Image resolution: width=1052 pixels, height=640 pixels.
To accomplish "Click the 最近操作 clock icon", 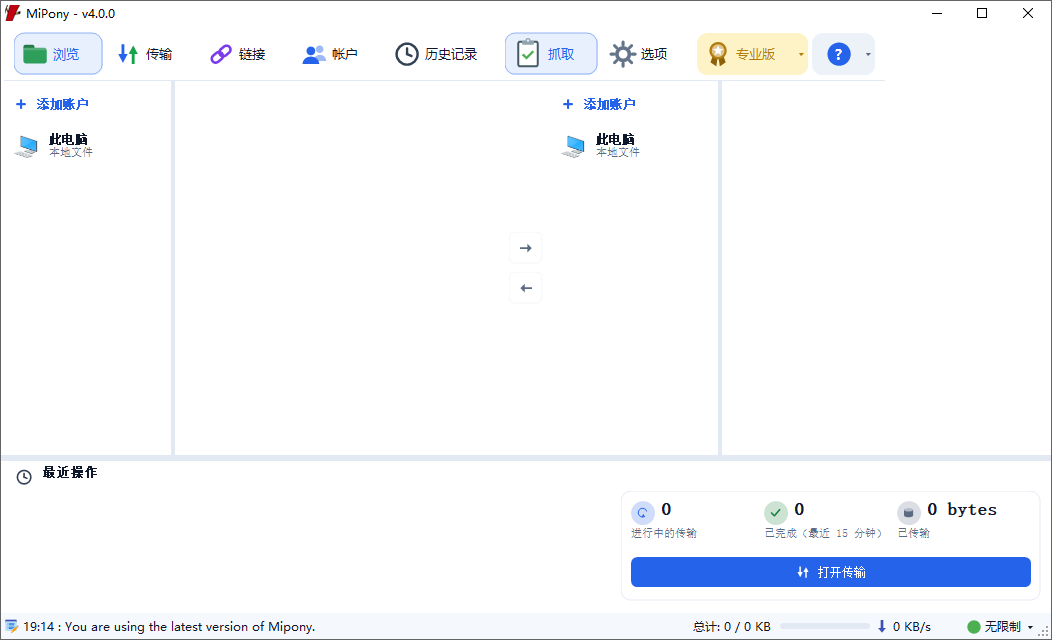I will coord(24,477).
